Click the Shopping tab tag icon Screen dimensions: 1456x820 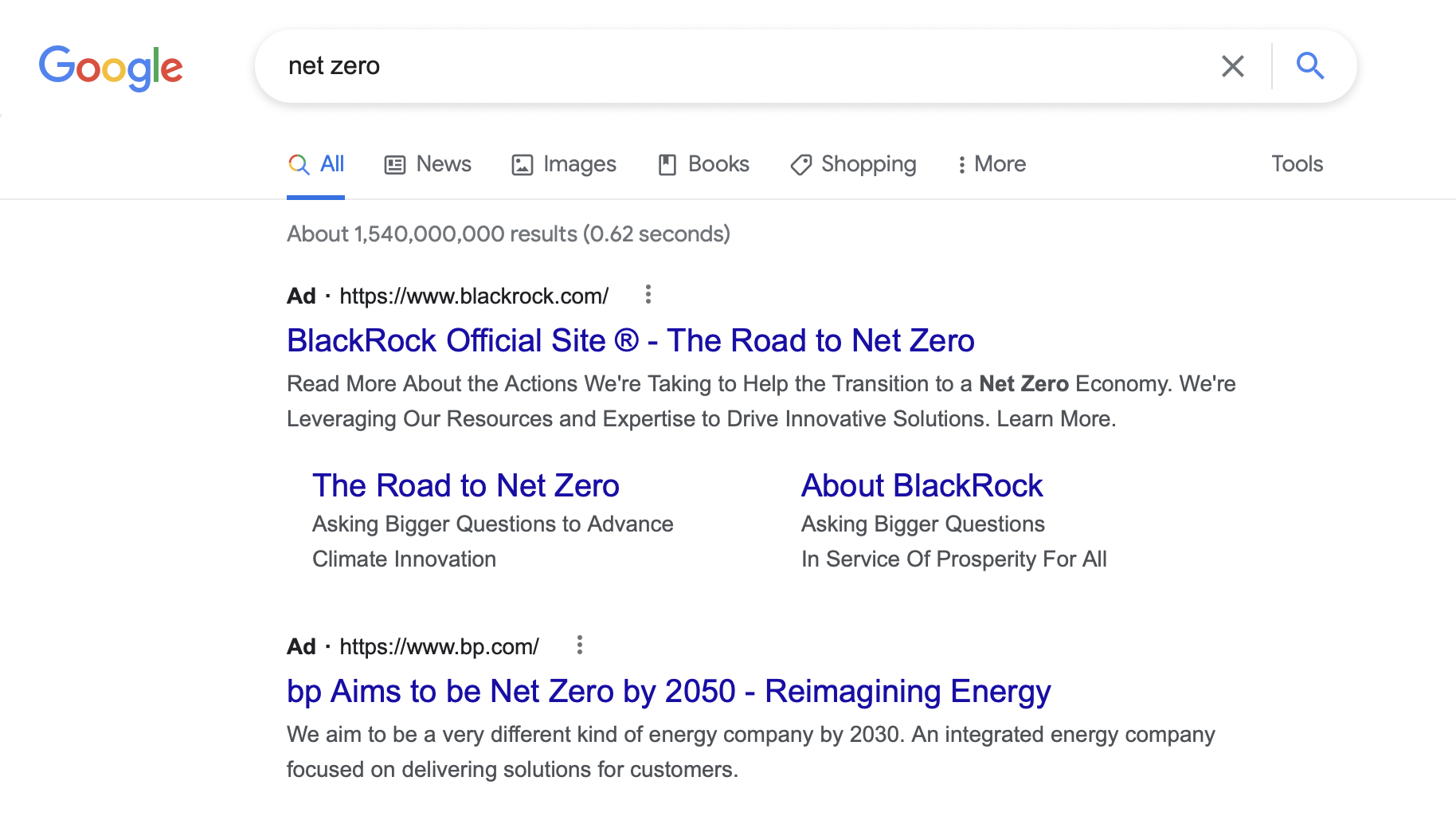tap(800, 165)
